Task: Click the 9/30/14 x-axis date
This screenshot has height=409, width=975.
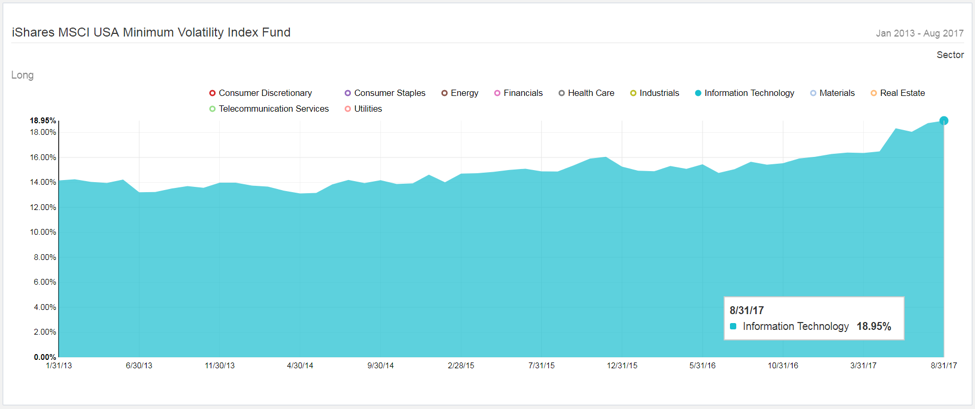Action: 381,365
